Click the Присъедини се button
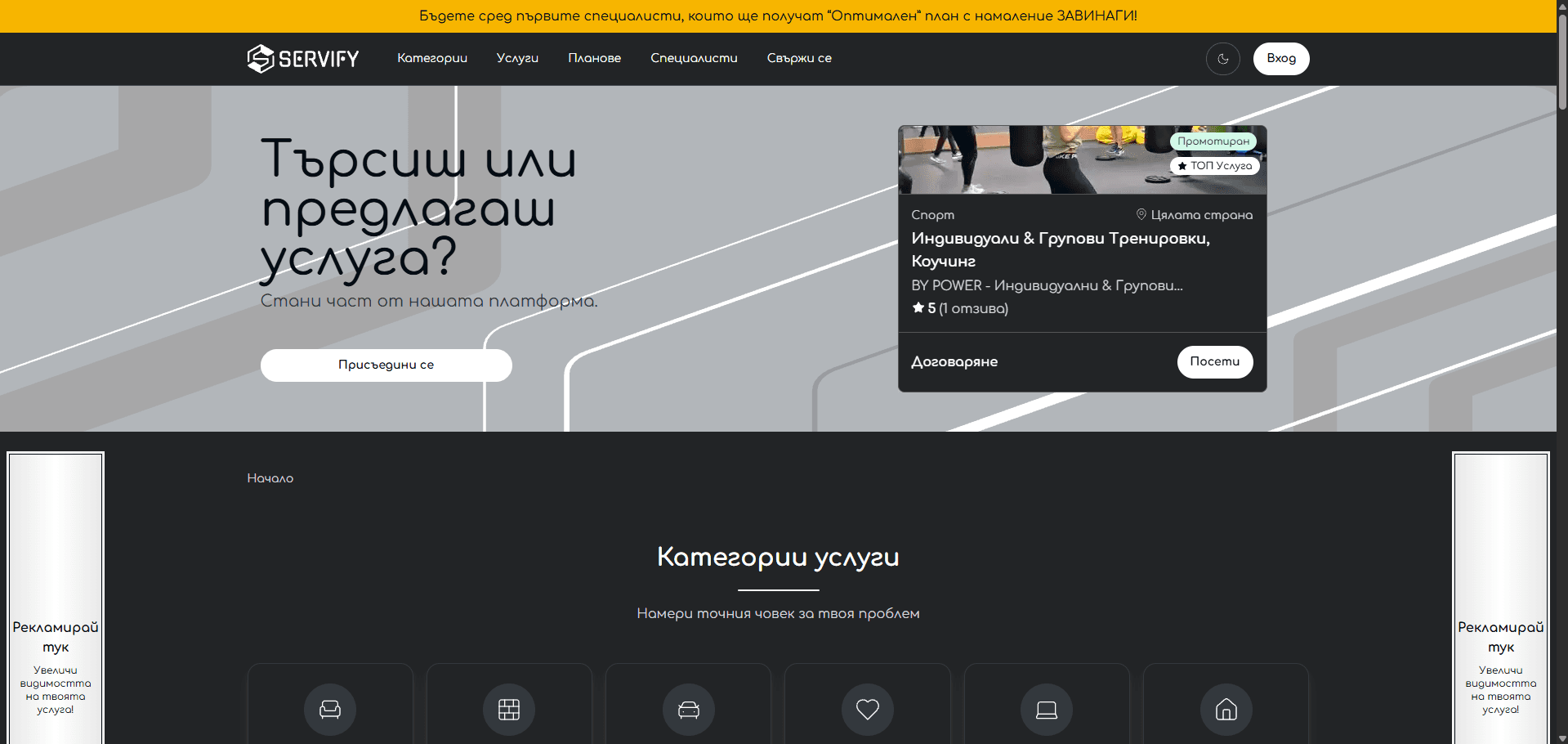The image size is (1568, 744). point(386,365)
